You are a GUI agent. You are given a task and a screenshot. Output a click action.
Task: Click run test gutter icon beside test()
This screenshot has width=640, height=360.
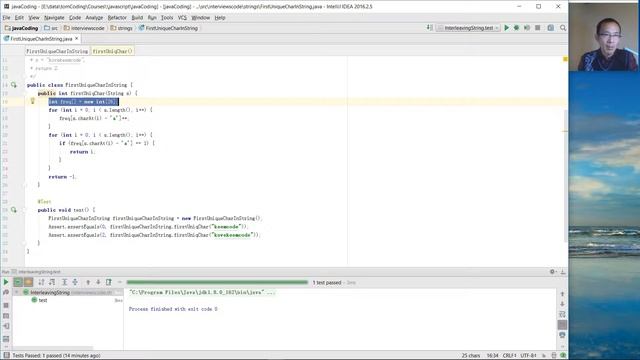[14, 210]
